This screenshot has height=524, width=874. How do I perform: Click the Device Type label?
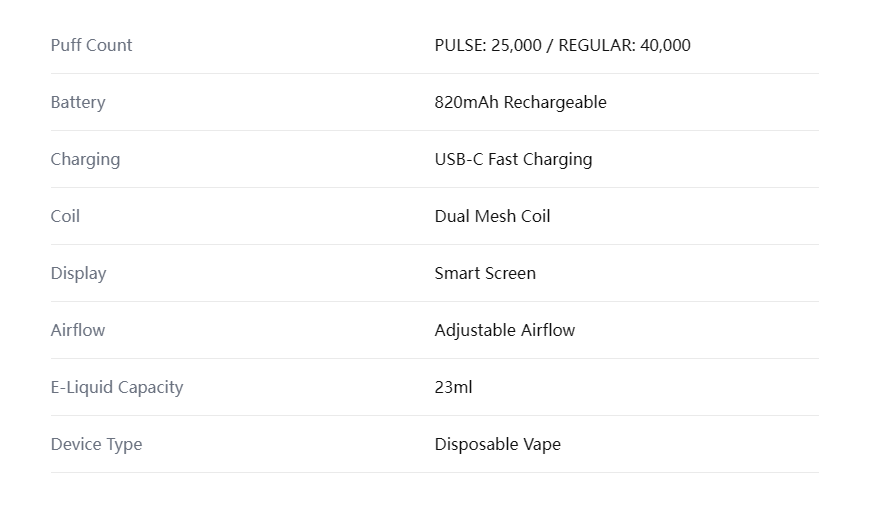[x=96, y=444]
